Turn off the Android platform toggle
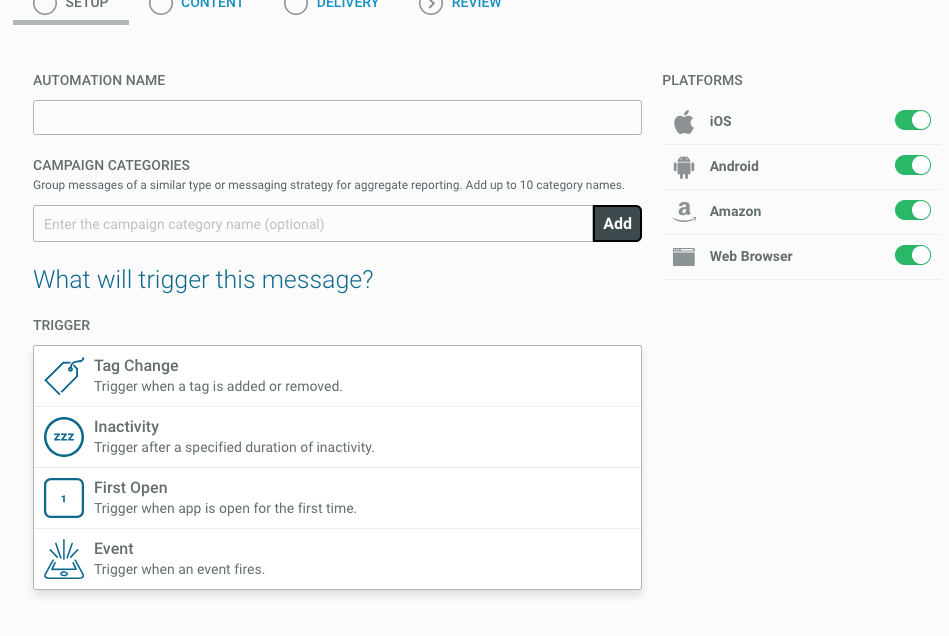 coord(912,166)
